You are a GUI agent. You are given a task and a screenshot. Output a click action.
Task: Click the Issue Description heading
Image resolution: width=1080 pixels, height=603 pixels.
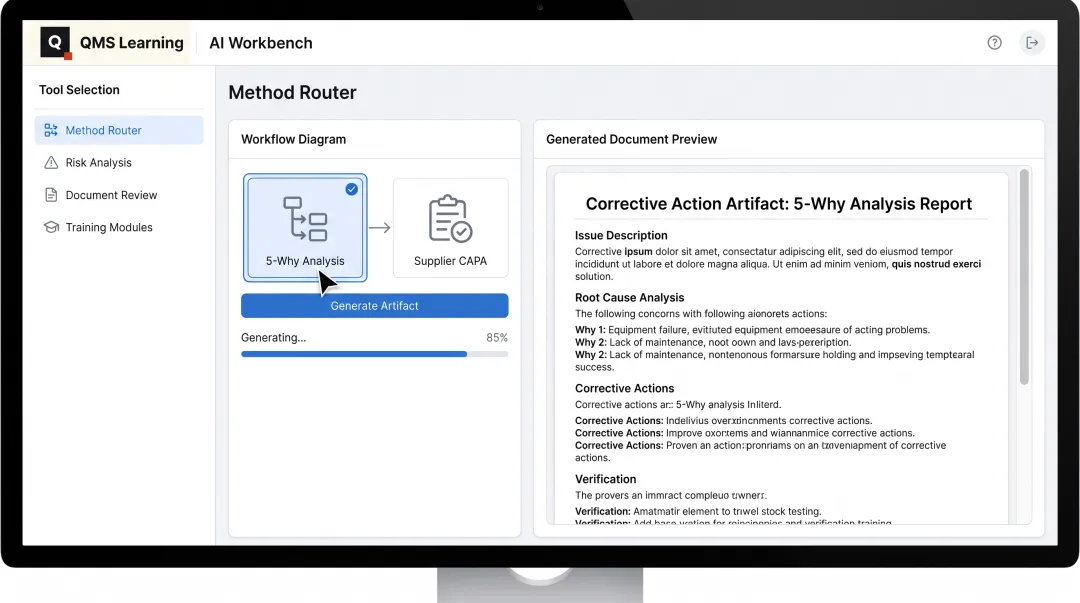click(621, 236)
